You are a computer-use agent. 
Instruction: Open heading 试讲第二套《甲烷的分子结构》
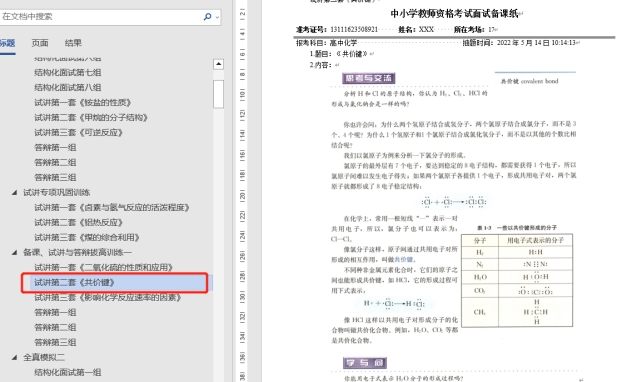pos(91,117)
